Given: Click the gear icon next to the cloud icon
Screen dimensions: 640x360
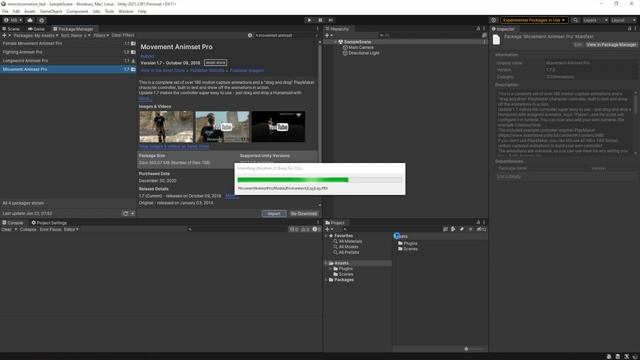Looking at the screenshot, I should coord(42,20).
